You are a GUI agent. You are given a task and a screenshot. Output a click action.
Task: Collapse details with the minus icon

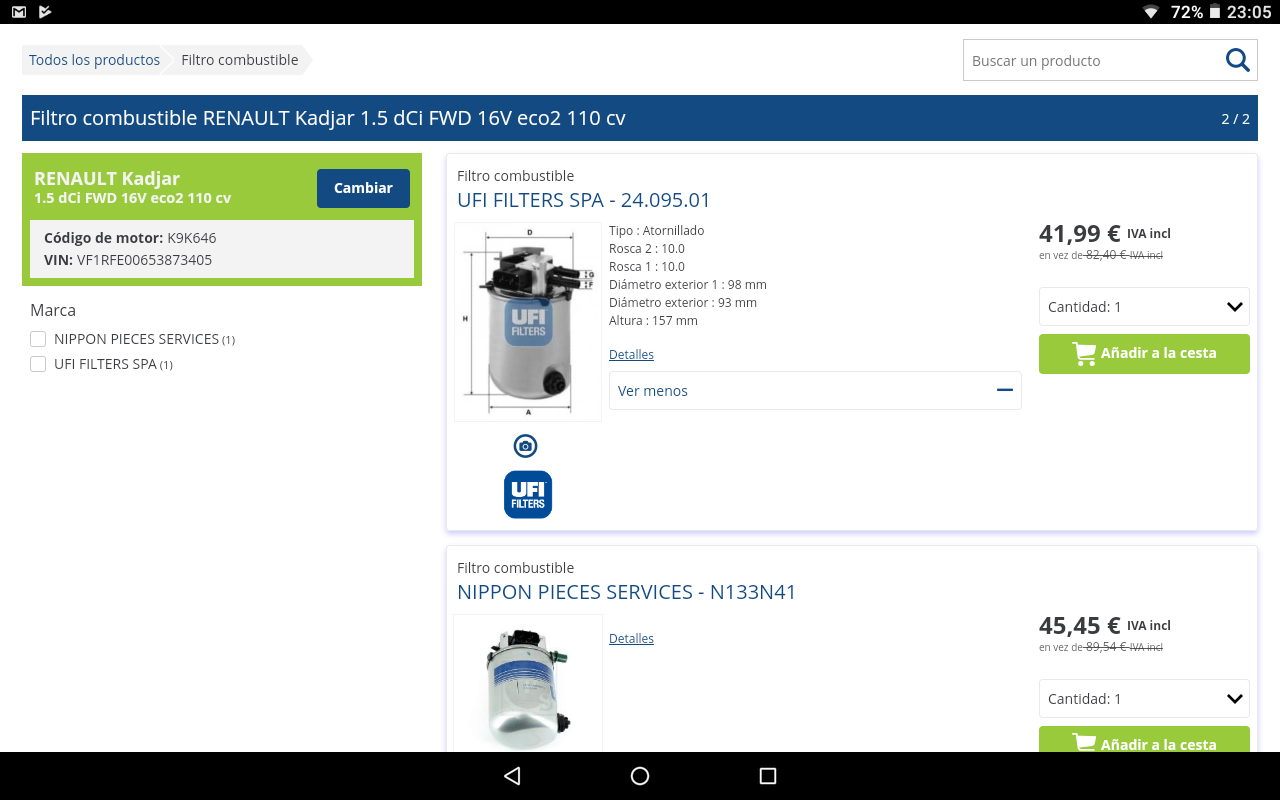pos(1005,390)
